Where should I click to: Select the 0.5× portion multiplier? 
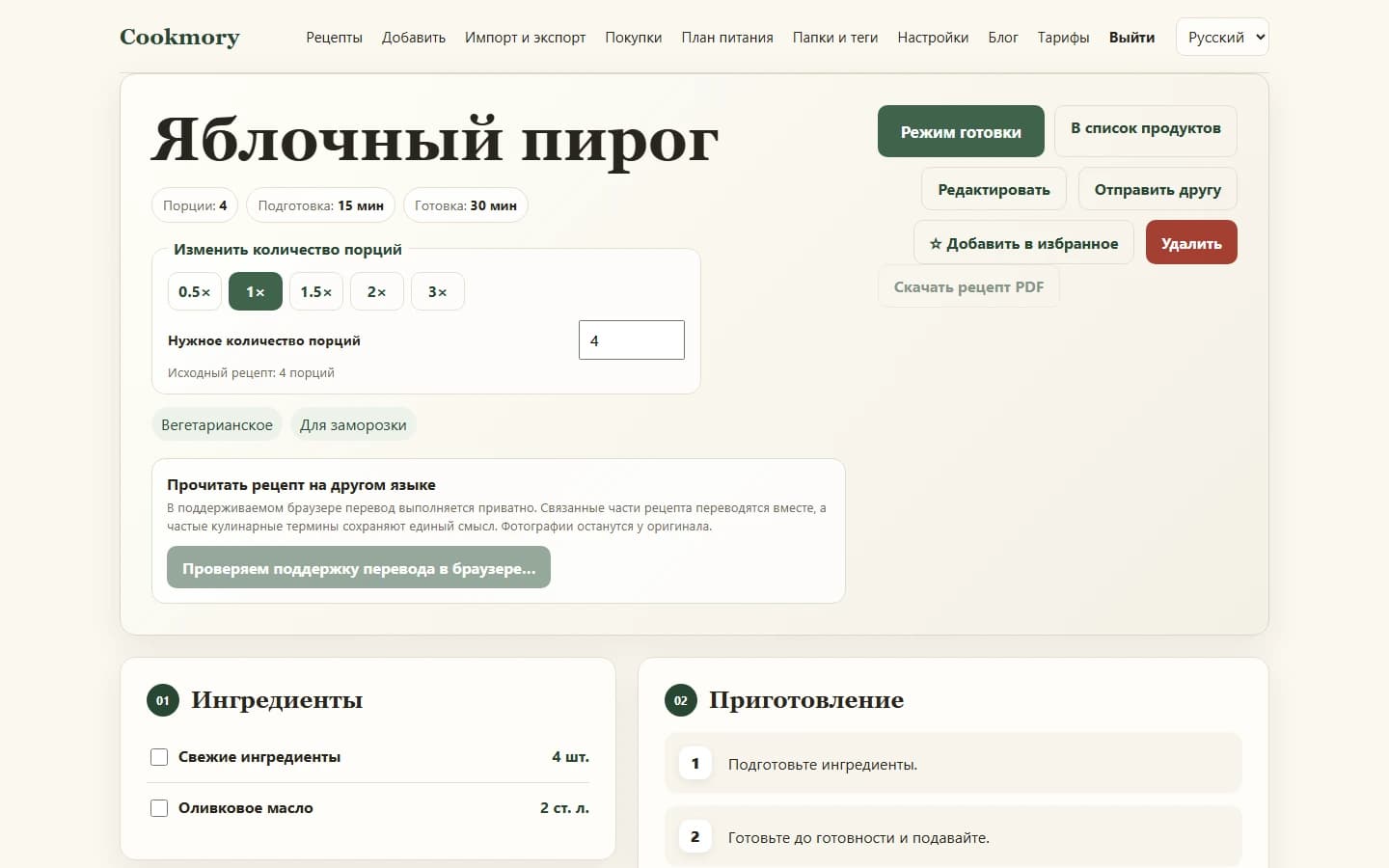(x=195, y=291)
